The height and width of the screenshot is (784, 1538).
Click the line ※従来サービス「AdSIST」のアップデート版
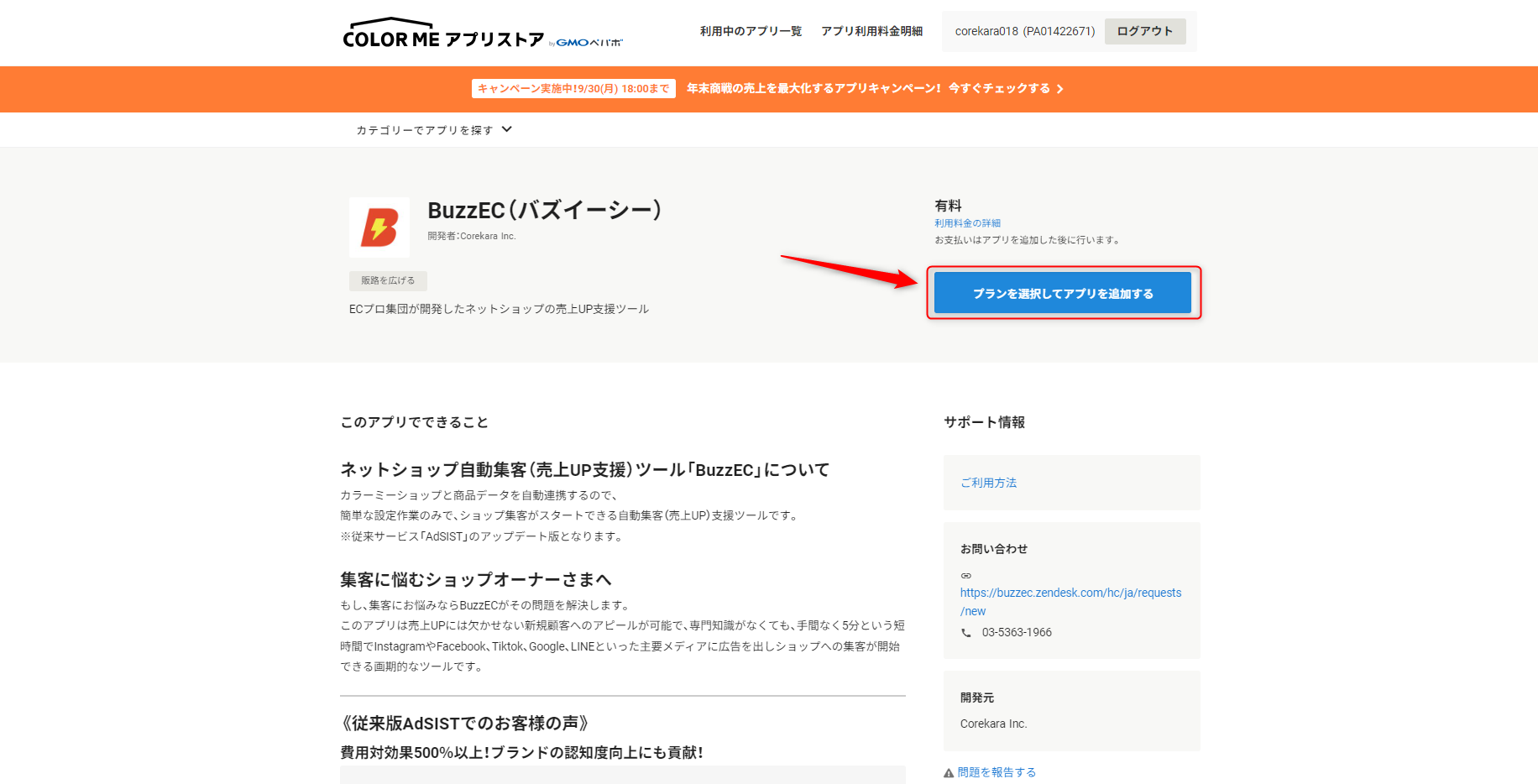coord(483,536)
